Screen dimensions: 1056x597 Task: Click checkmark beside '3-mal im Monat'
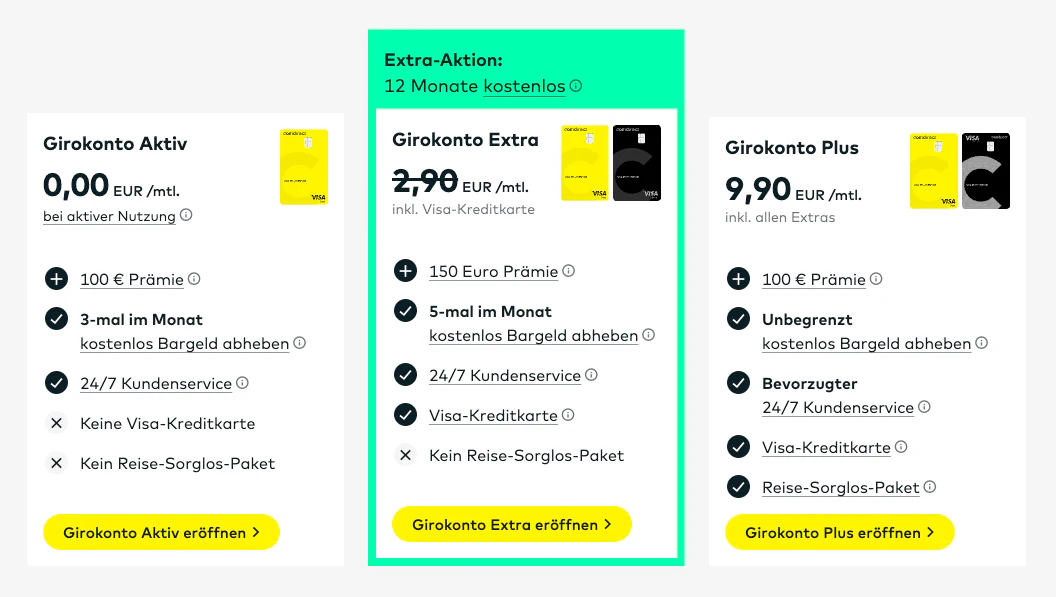coord(57,319)
